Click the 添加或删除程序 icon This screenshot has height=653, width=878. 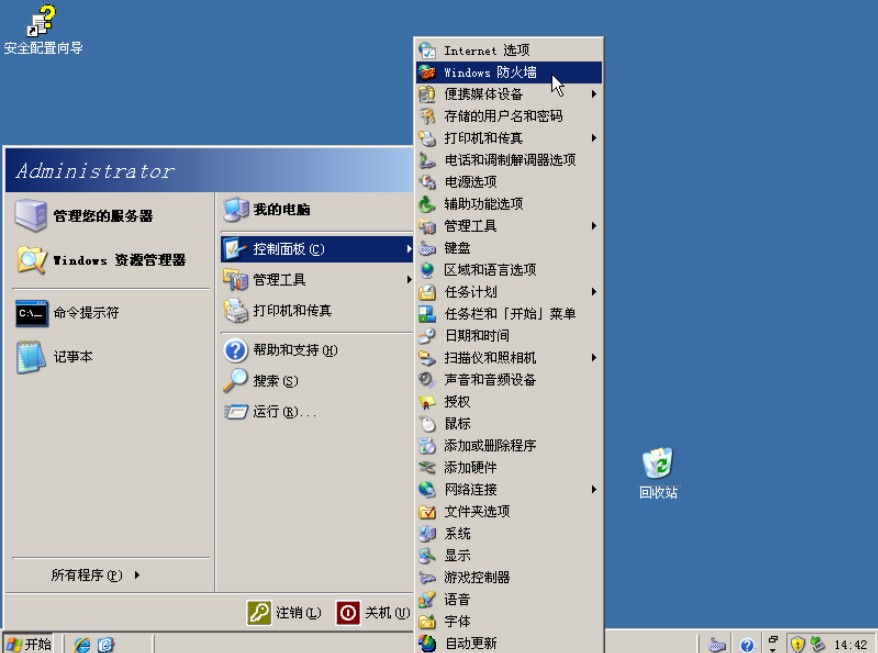point(427,445)
